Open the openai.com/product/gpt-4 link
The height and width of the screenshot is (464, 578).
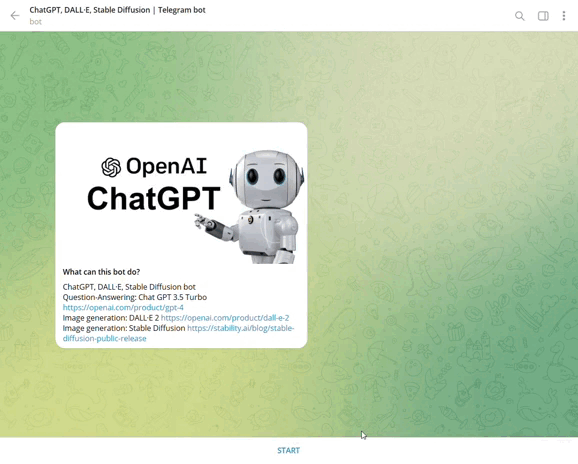pyautogui.click(x=123, y=307)
